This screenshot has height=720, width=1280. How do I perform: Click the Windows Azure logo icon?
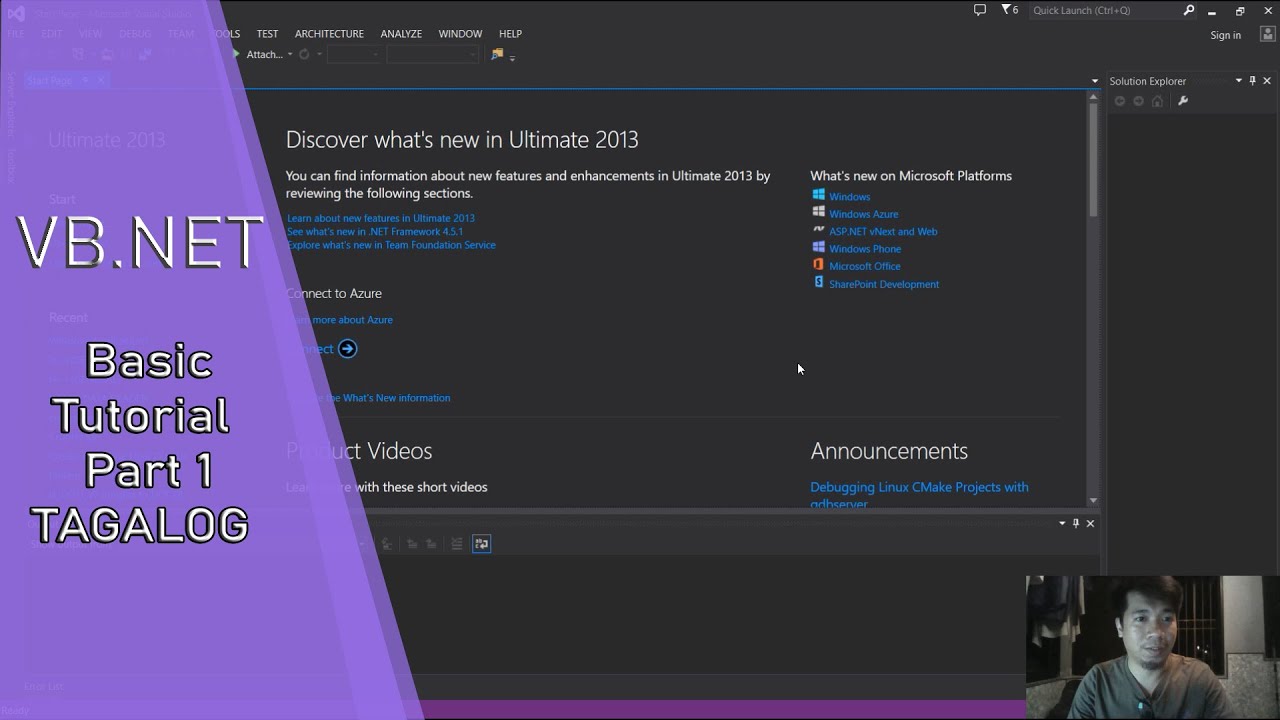click(x=818, y=212)
